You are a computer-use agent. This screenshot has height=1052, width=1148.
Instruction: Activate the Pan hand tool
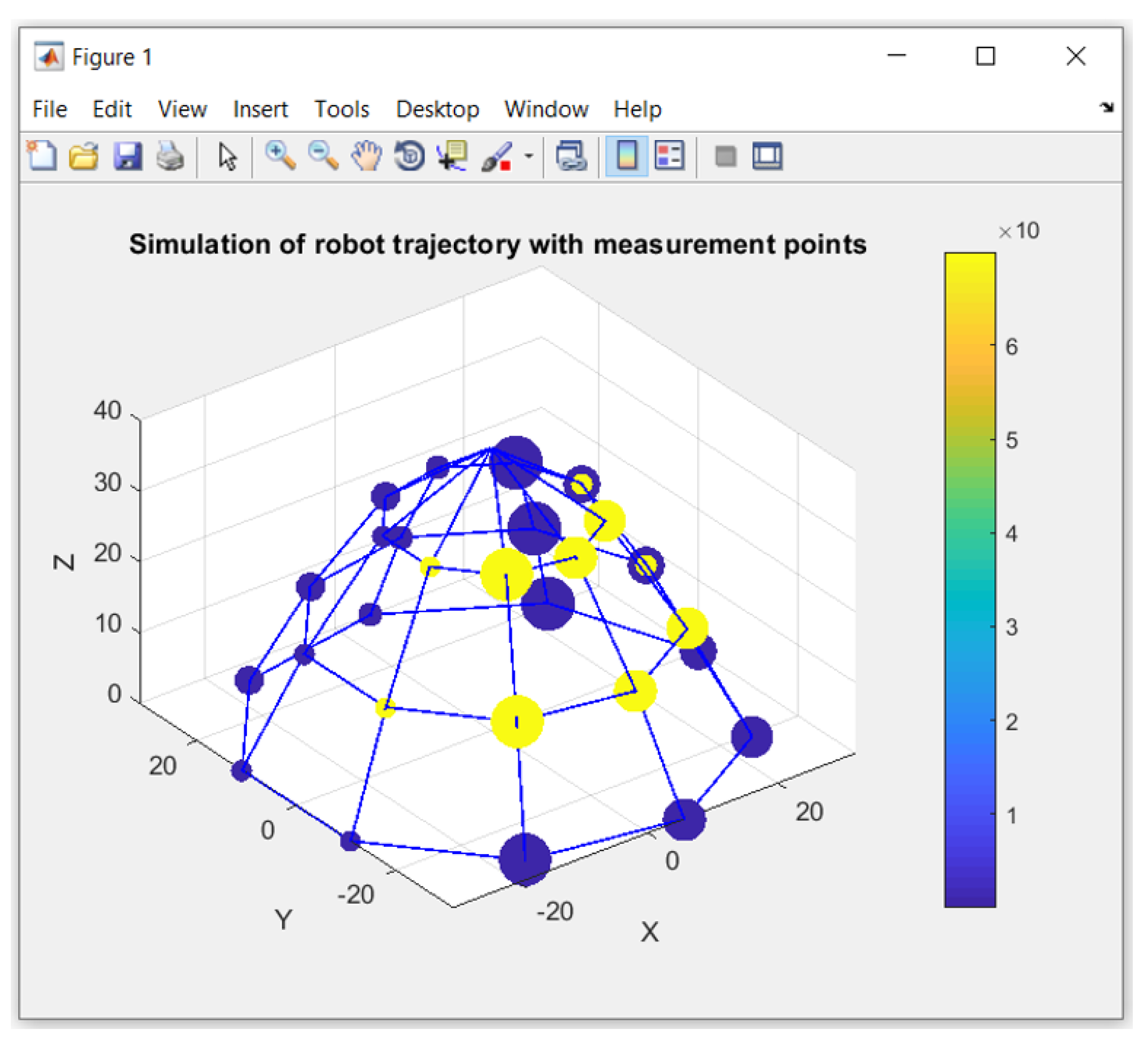(366, 156)
